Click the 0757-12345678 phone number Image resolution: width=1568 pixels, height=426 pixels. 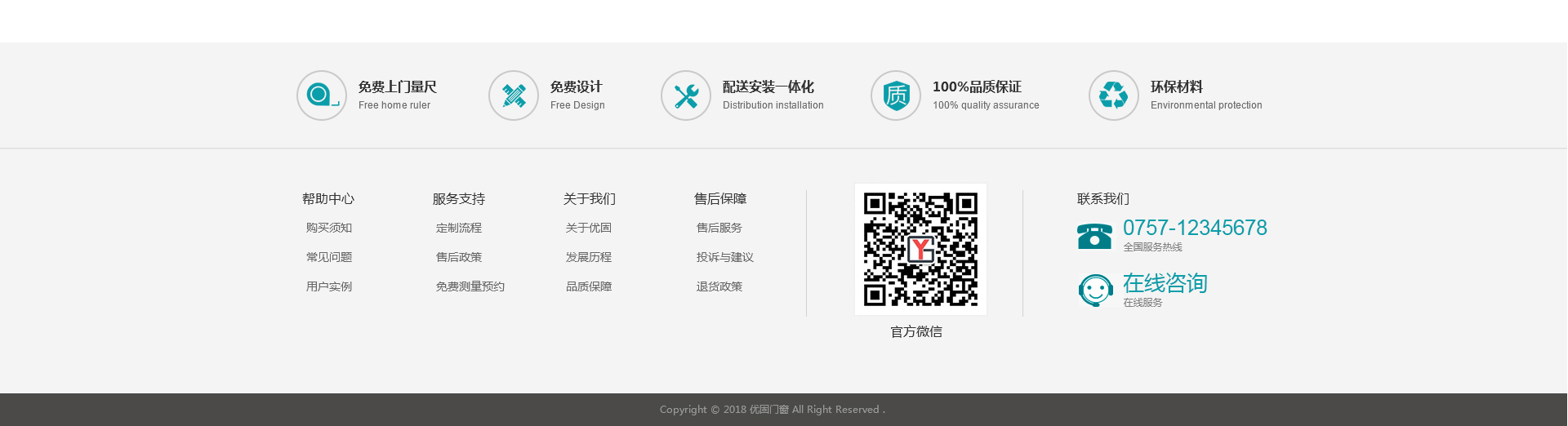tap(1195, 228)
